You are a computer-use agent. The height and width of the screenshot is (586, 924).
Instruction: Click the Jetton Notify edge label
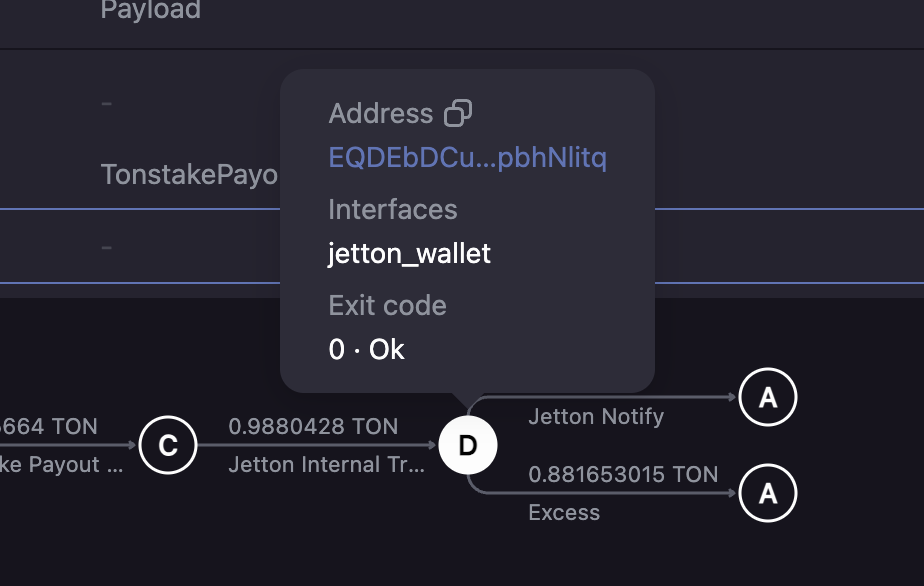[x=596, y=417]
